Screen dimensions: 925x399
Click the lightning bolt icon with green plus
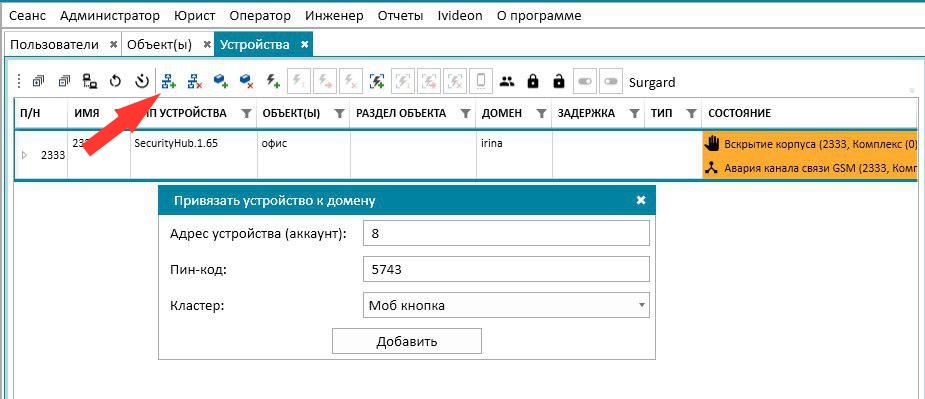point(273,81)
